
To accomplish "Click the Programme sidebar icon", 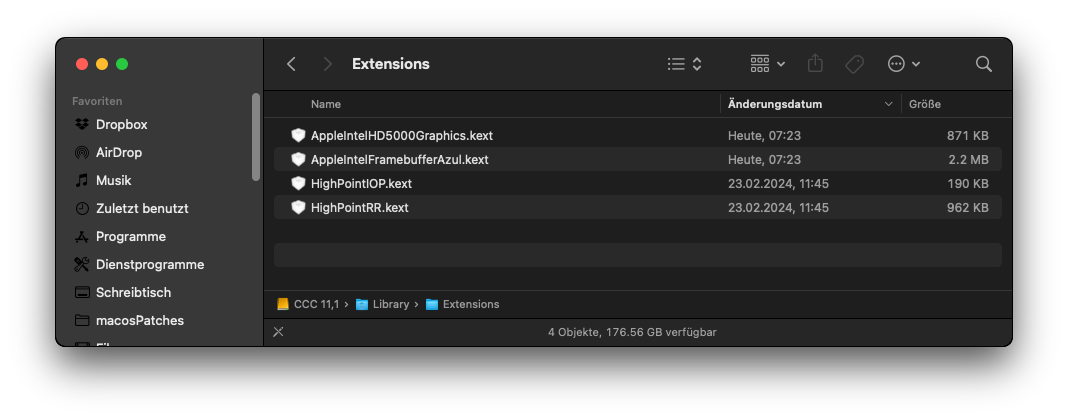I will pos(82,236).
